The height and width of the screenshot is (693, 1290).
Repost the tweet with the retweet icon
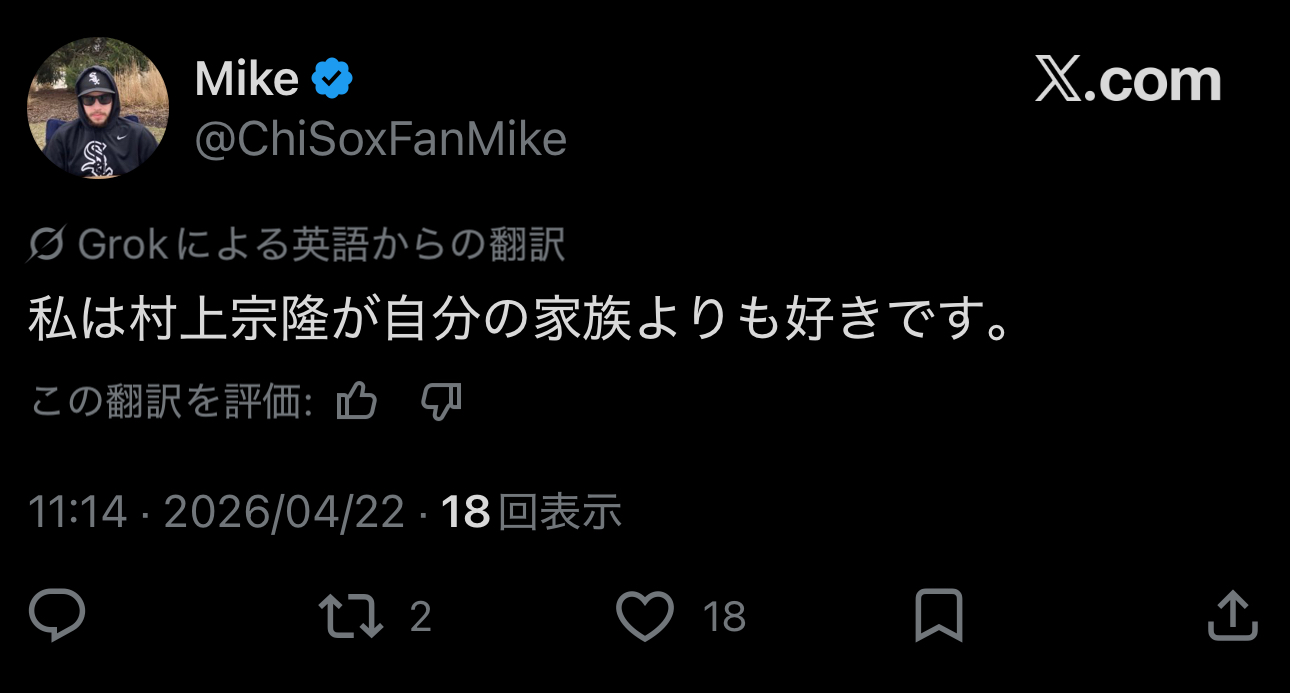point(350,616)
